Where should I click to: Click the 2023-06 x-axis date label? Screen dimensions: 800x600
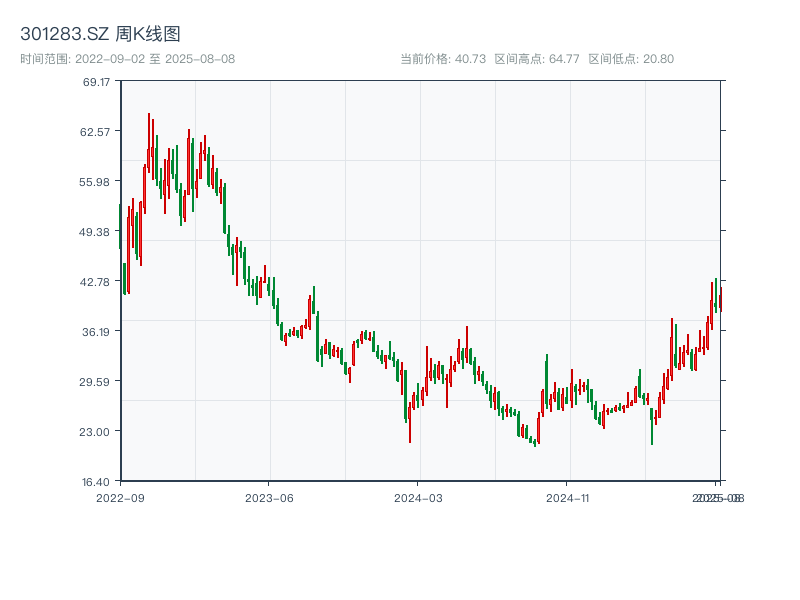click(x=269, y=497)
